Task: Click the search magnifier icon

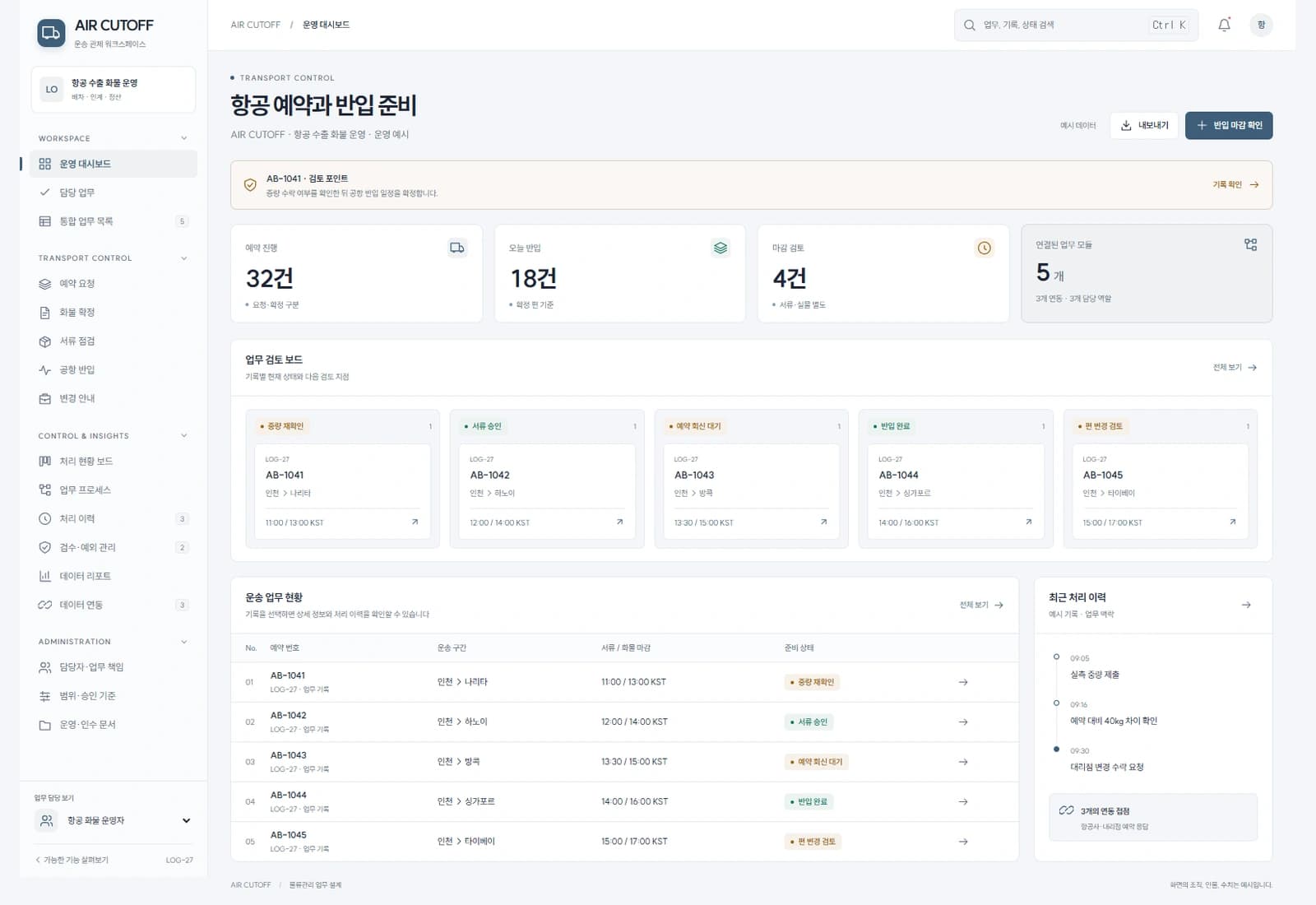Action: point(970,26)
